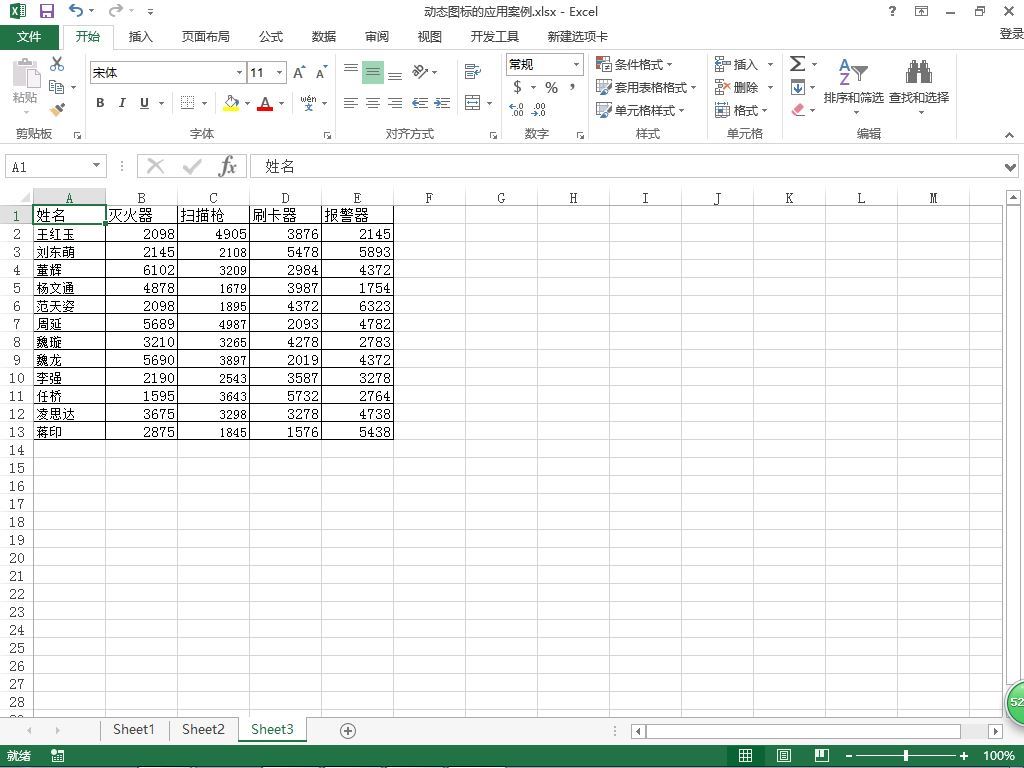This screenshot has height=768, width=1024.
Task: Collapse the ribbon with the arrow
Action: 1010,135
